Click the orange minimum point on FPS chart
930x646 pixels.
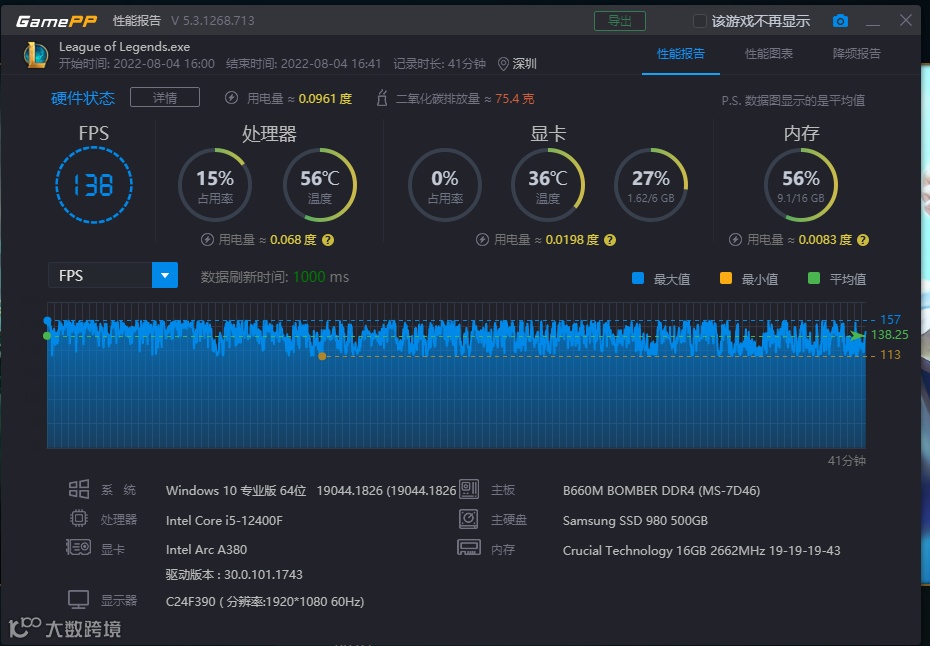(322, 357)
